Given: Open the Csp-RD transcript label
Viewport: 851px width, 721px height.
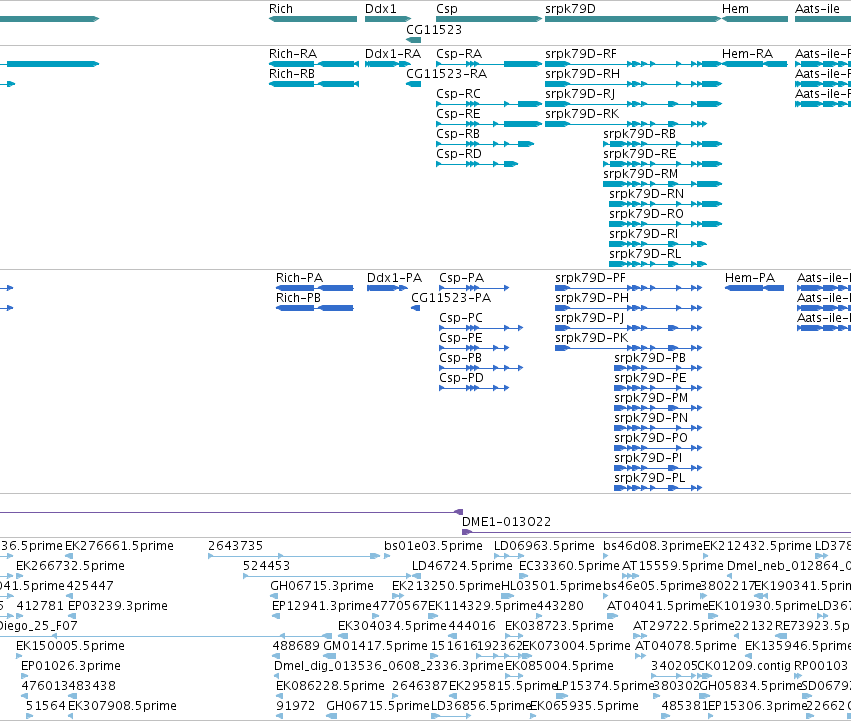Looking at the screenshot, I should (459, 155).
